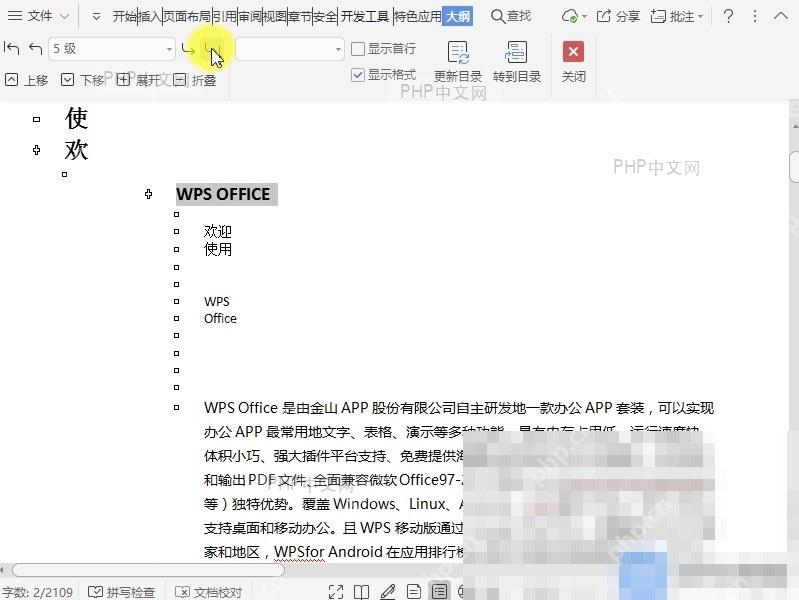Demote to body text icon

coord(212,49)
